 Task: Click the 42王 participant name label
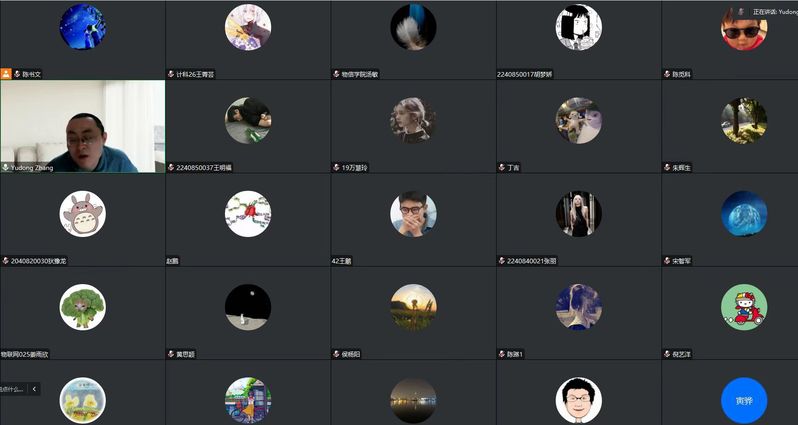tap(342, 261)
